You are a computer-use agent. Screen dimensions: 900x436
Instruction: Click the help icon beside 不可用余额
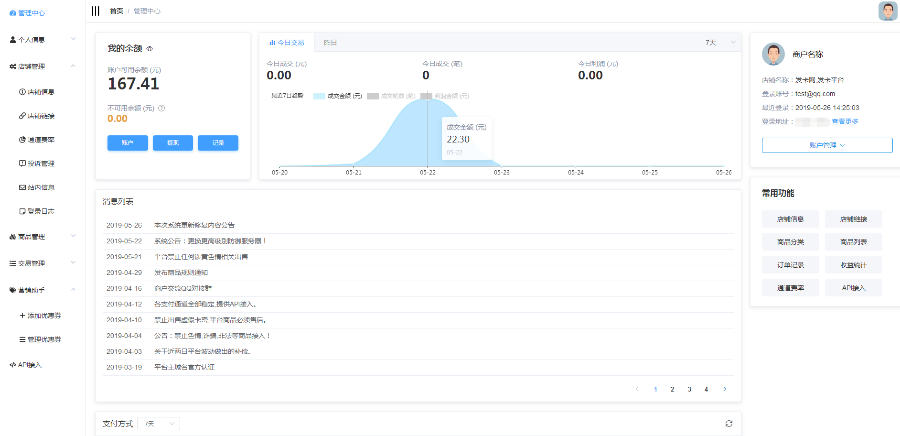coord(161,107)
